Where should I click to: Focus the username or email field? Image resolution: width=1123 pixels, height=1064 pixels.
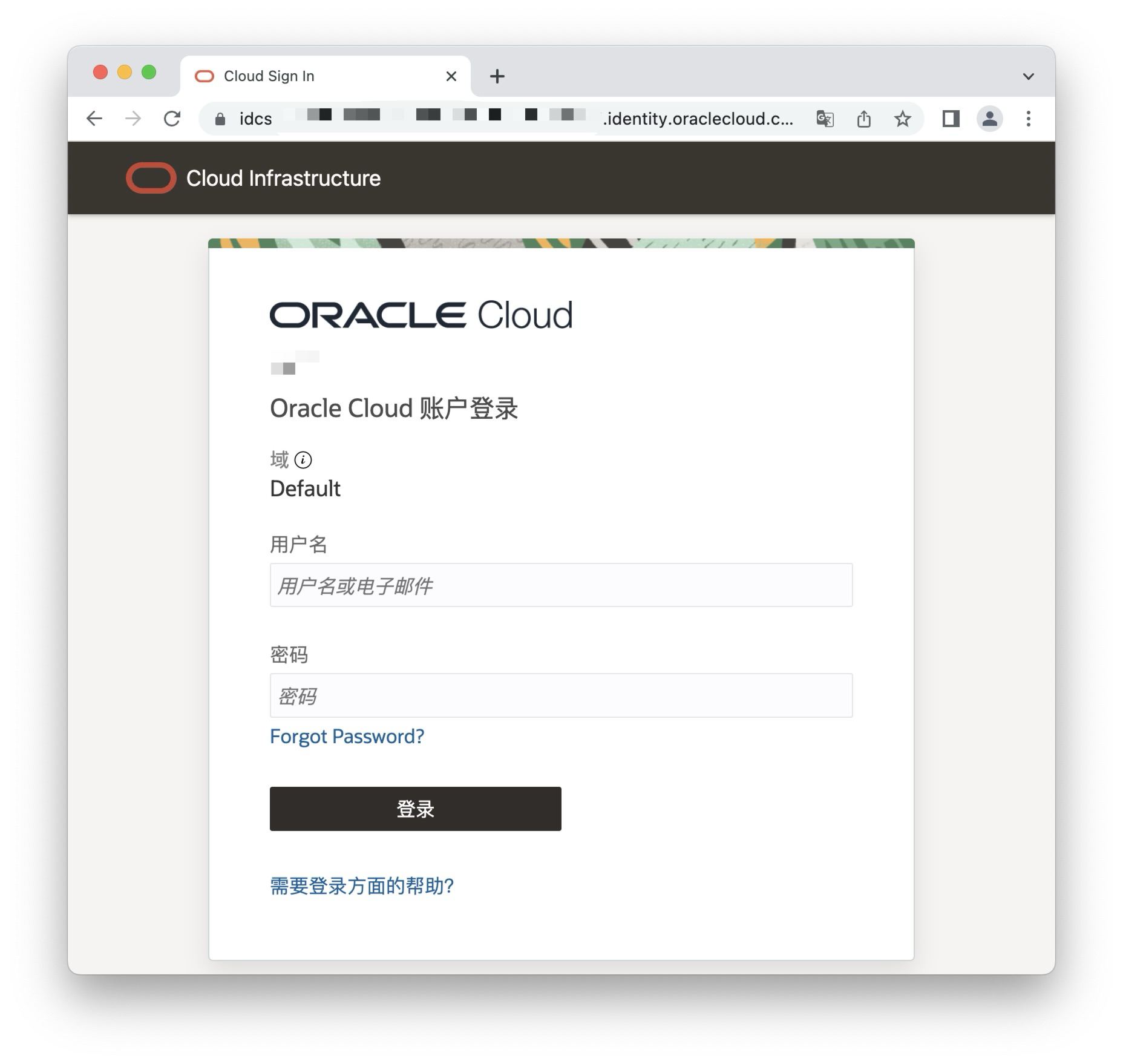pyautogui.click(x=561, y=585)
